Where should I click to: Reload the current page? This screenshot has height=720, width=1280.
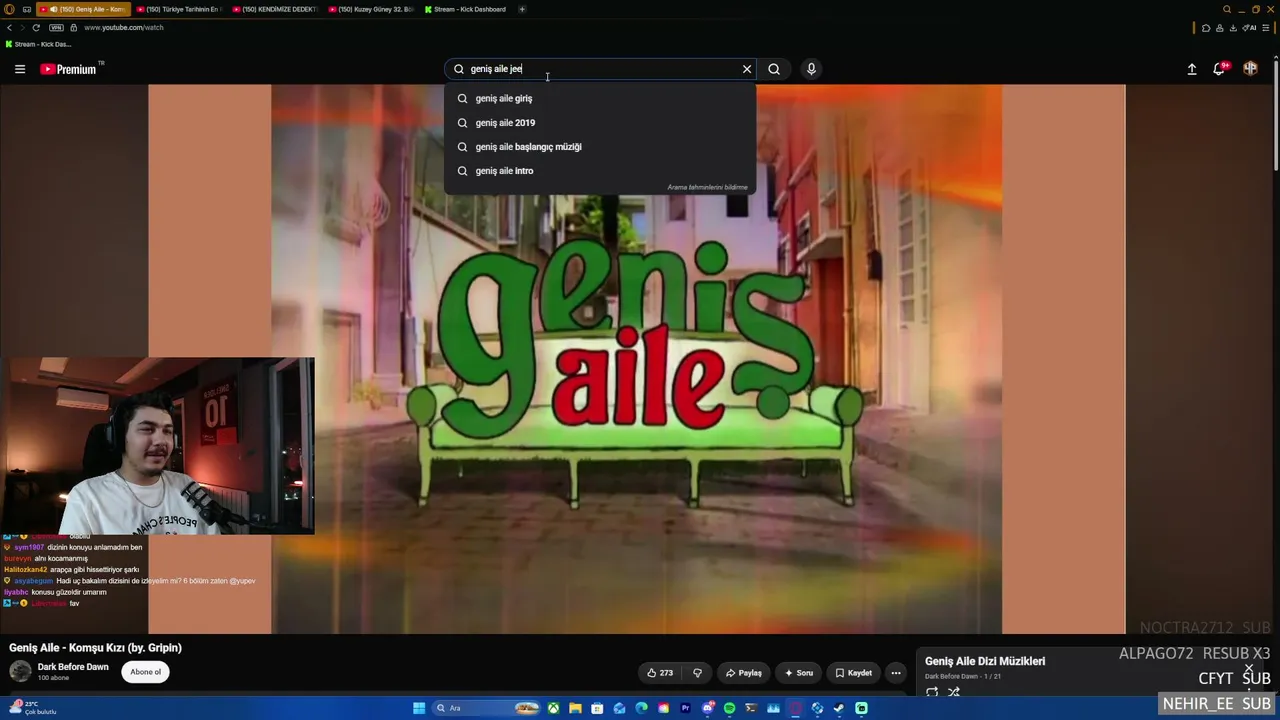pos(36,28)
